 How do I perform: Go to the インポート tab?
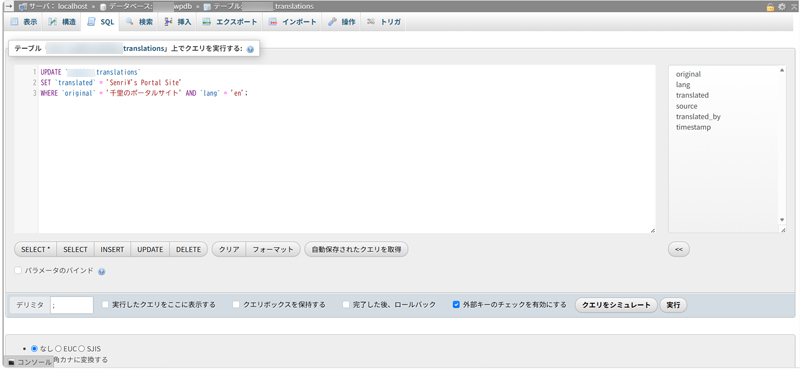coord(292,22)
